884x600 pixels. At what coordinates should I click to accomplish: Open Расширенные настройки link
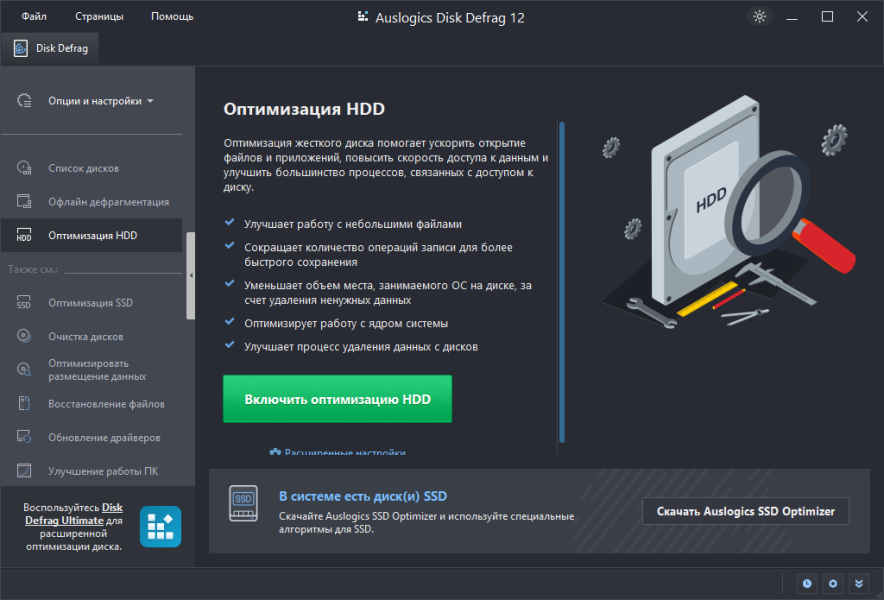pos(338,452)
